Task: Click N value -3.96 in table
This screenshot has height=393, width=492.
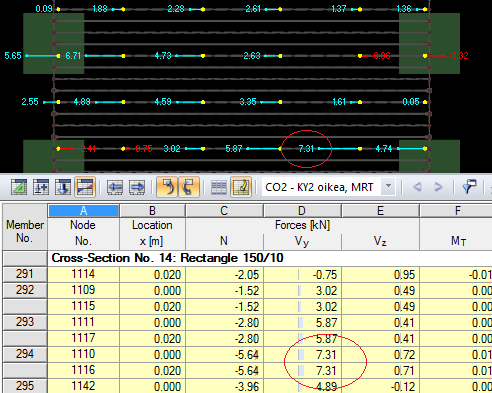Action: click(224, 386)
